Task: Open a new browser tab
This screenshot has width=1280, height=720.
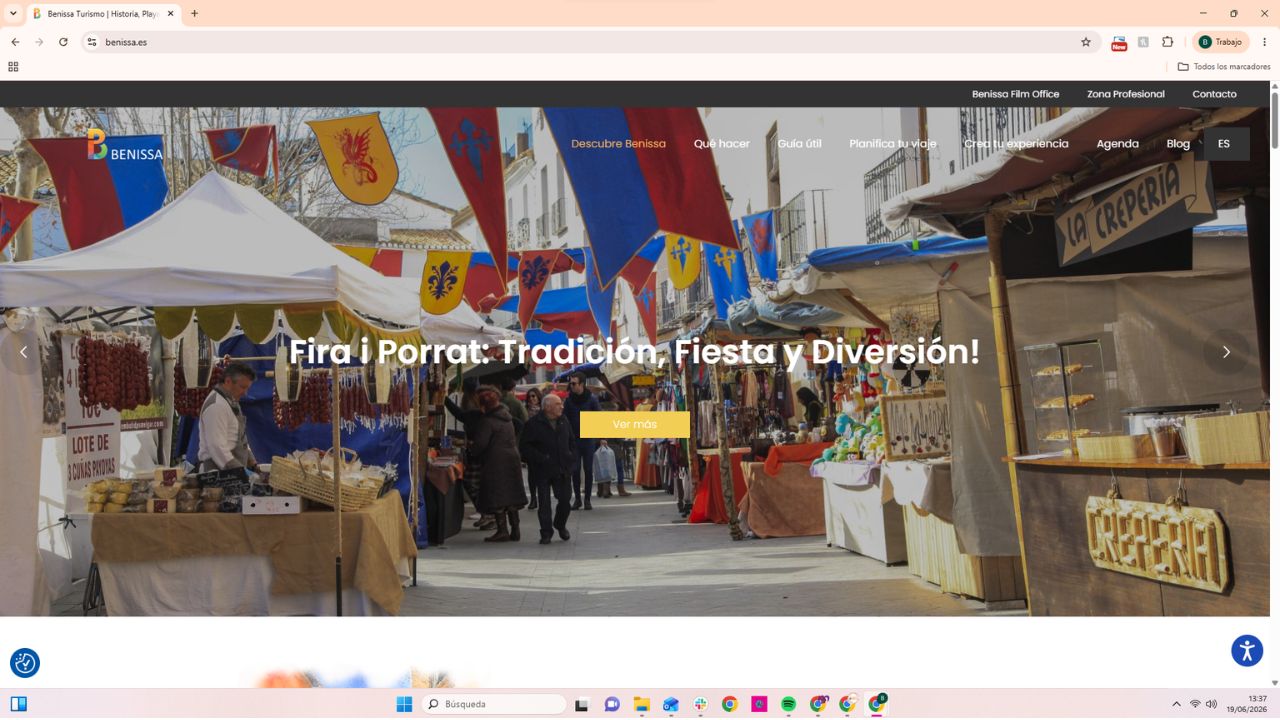Action: click(x=194, y=14)
